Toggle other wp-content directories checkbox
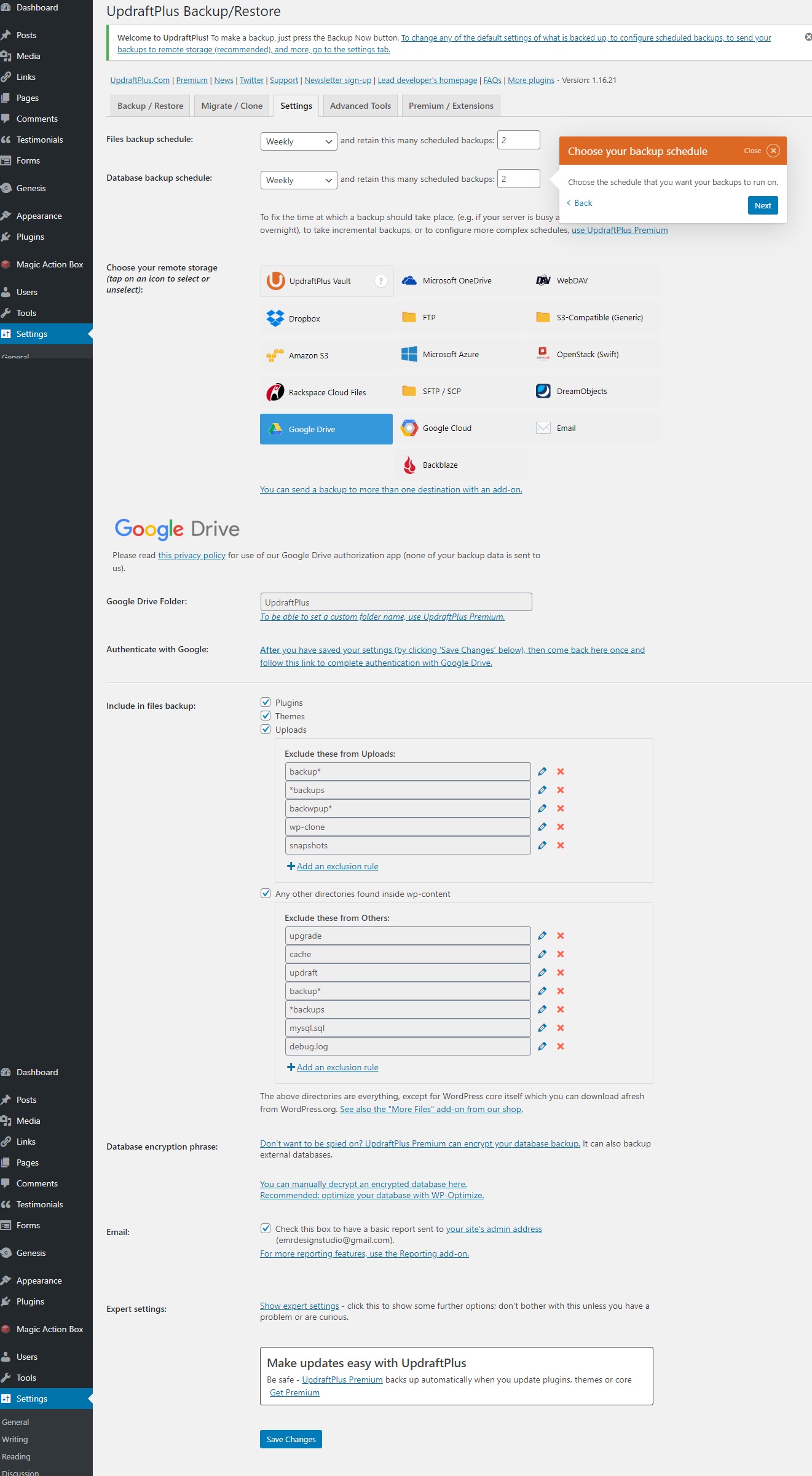This screenshot has width=812, height=1476. (x=266, y=893)
